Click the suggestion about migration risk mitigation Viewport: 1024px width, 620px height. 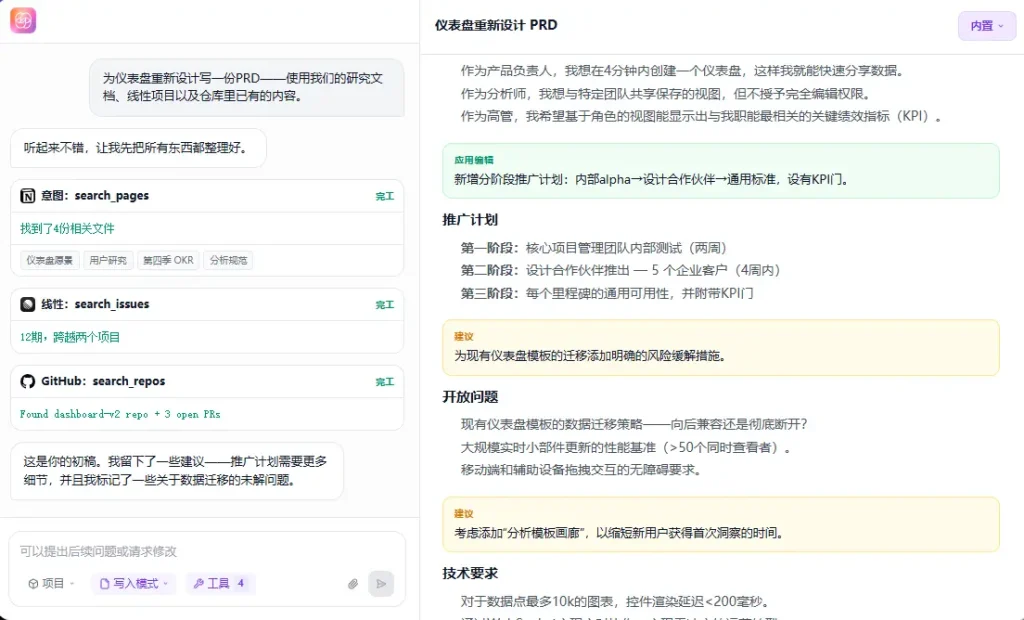(720, 347)
